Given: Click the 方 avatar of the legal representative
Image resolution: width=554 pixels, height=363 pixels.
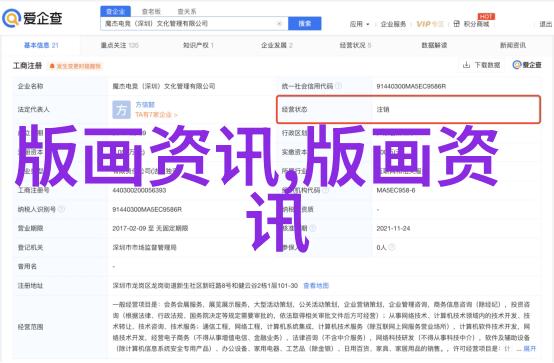Looking at the screenshot, I should point(122,110).
